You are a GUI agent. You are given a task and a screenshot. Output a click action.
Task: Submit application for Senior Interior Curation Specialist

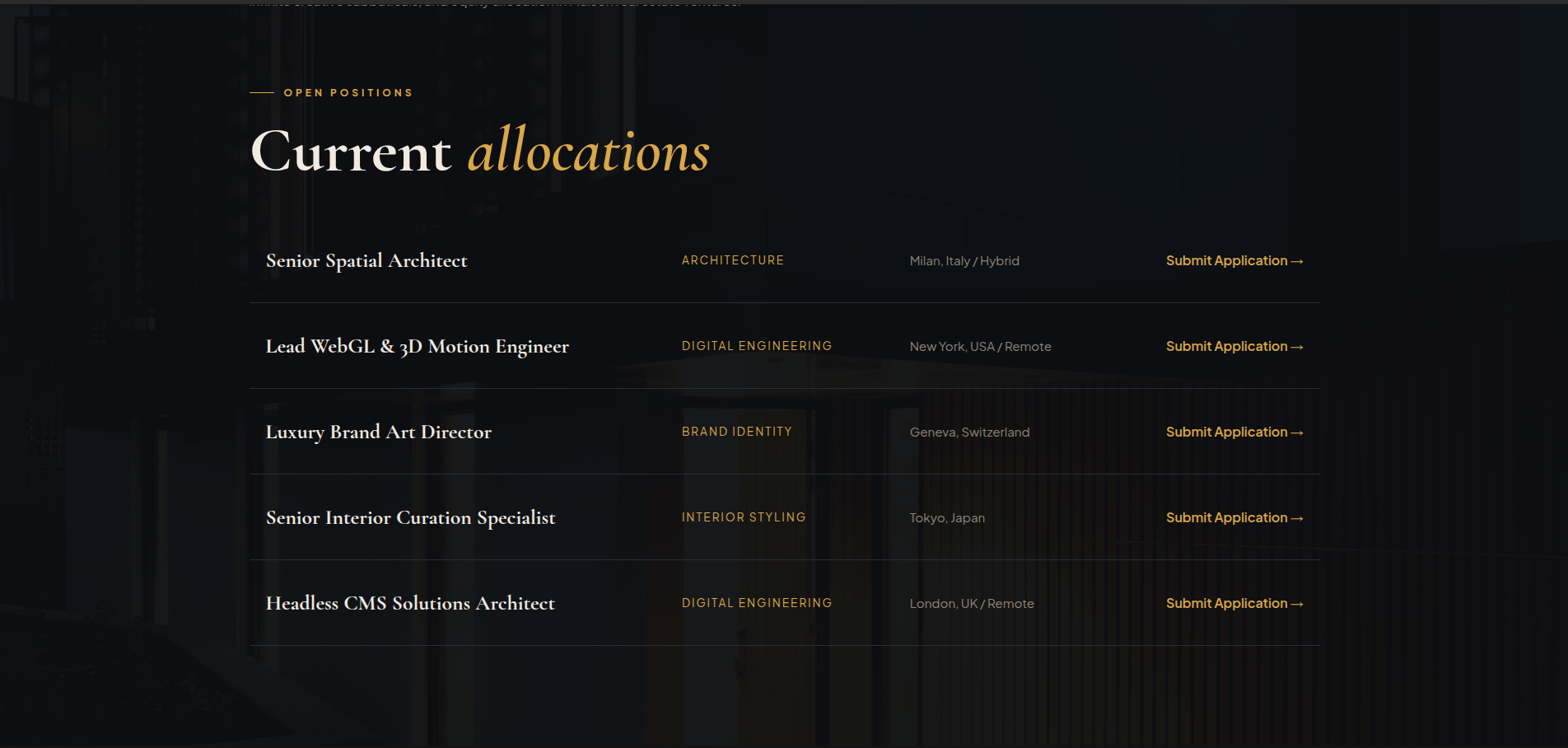point(1234,517)
